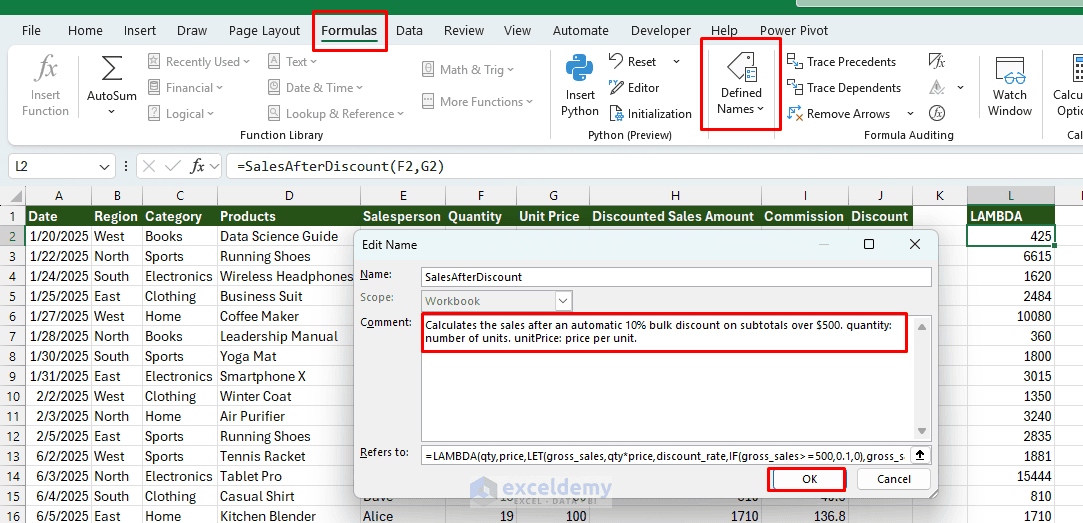Click the Kitchen Blender cell
This screenshot has width=1083, height=523.
coord(289,516)
